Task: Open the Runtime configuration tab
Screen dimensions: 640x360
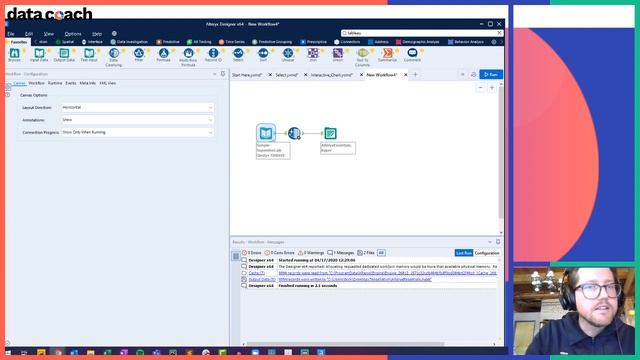Action: pos(55,83)
